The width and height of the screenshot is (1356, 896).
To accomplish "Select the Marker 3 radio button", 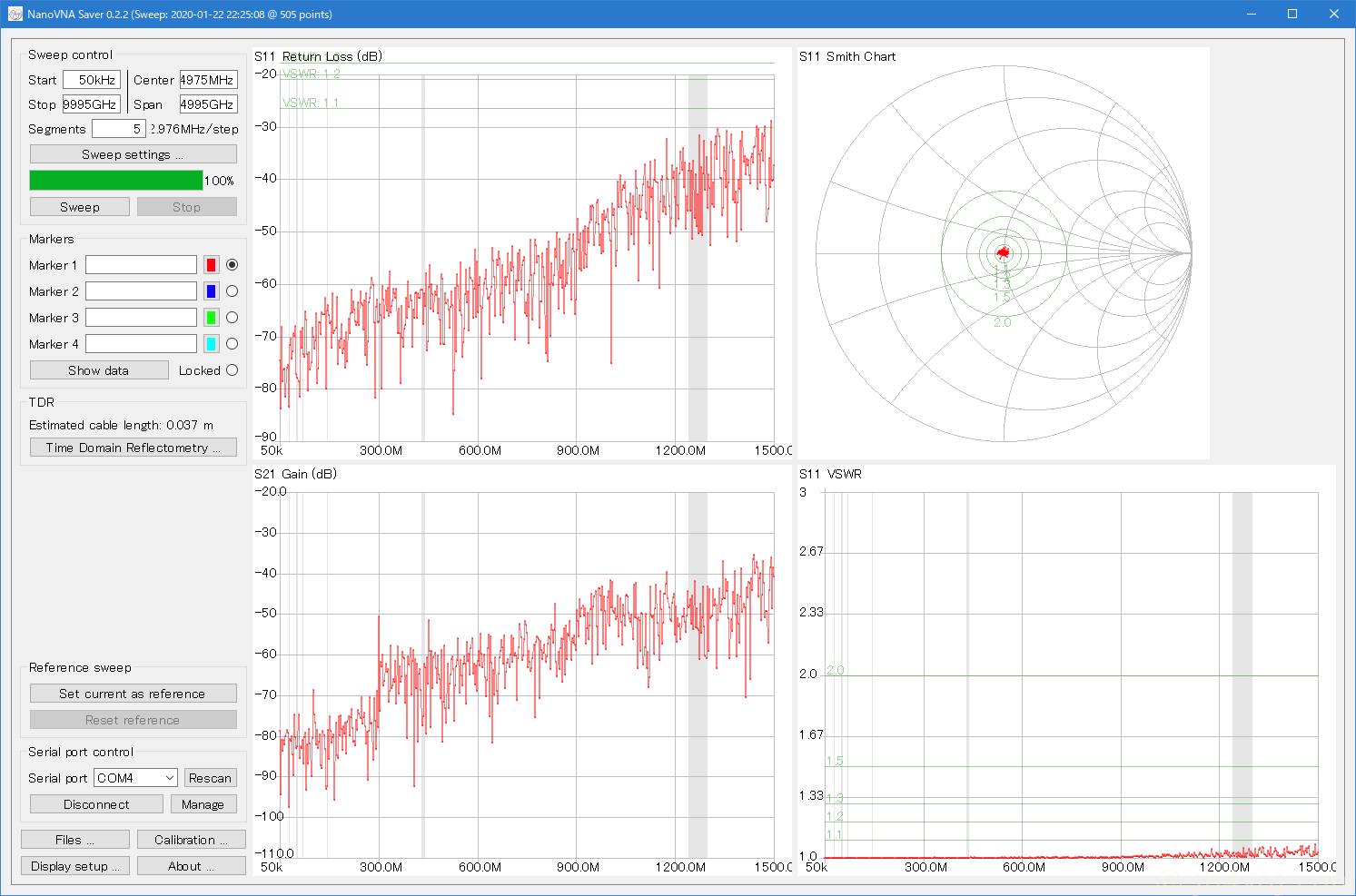I will click(233, 318).
